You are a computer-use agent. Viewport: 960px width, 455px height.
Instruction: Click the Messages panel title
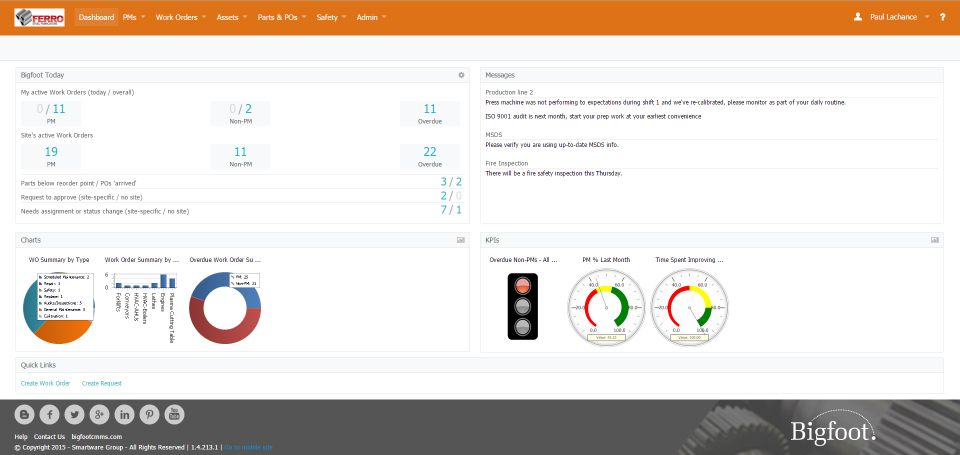coord(500,75)
